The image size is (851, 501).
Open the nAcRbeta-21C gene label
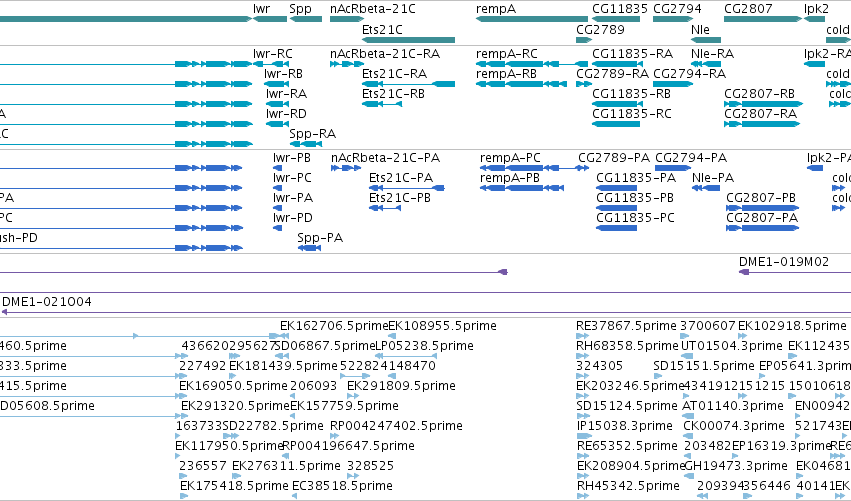(x=372, y=9)
